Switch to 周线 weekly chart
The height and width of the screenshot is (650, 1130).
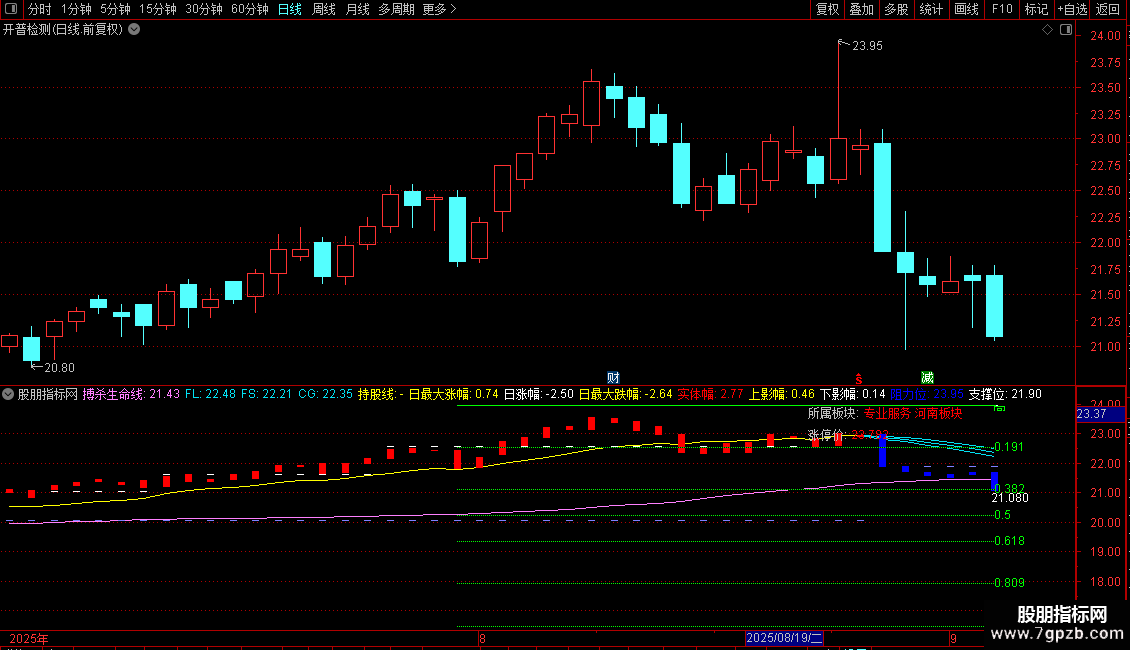click(x=324, y=9)
